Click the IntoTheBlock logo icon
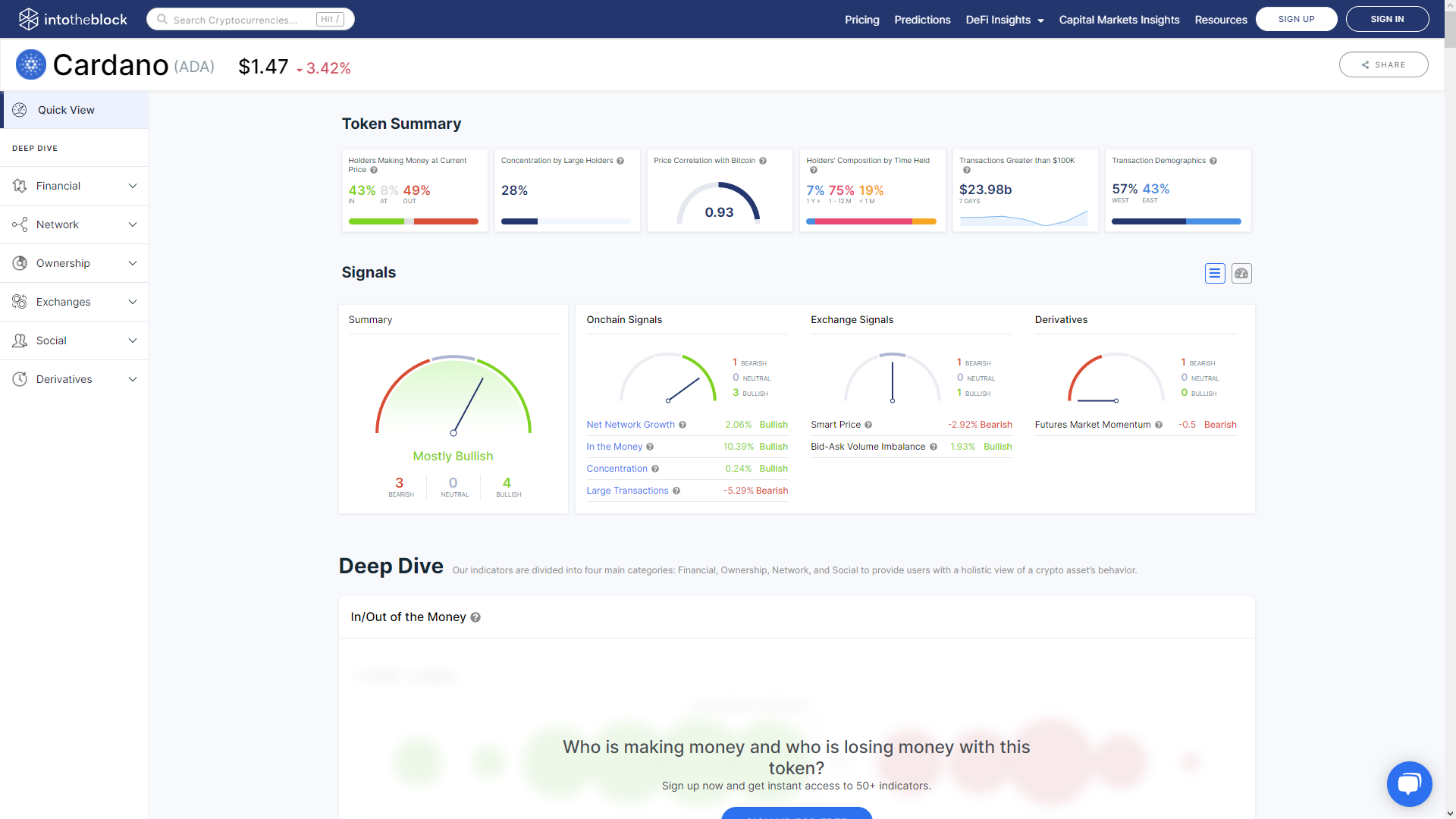Screen dimensions: 1456x819 pos(28,19)
